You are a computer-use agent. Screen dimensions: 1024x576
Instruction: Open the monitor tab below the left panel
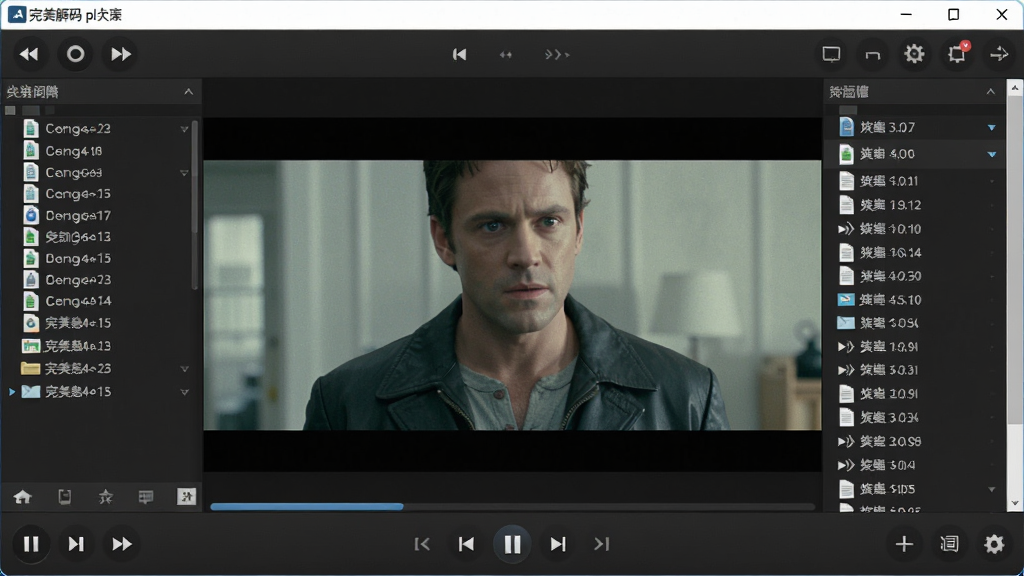tap(146, 498)
